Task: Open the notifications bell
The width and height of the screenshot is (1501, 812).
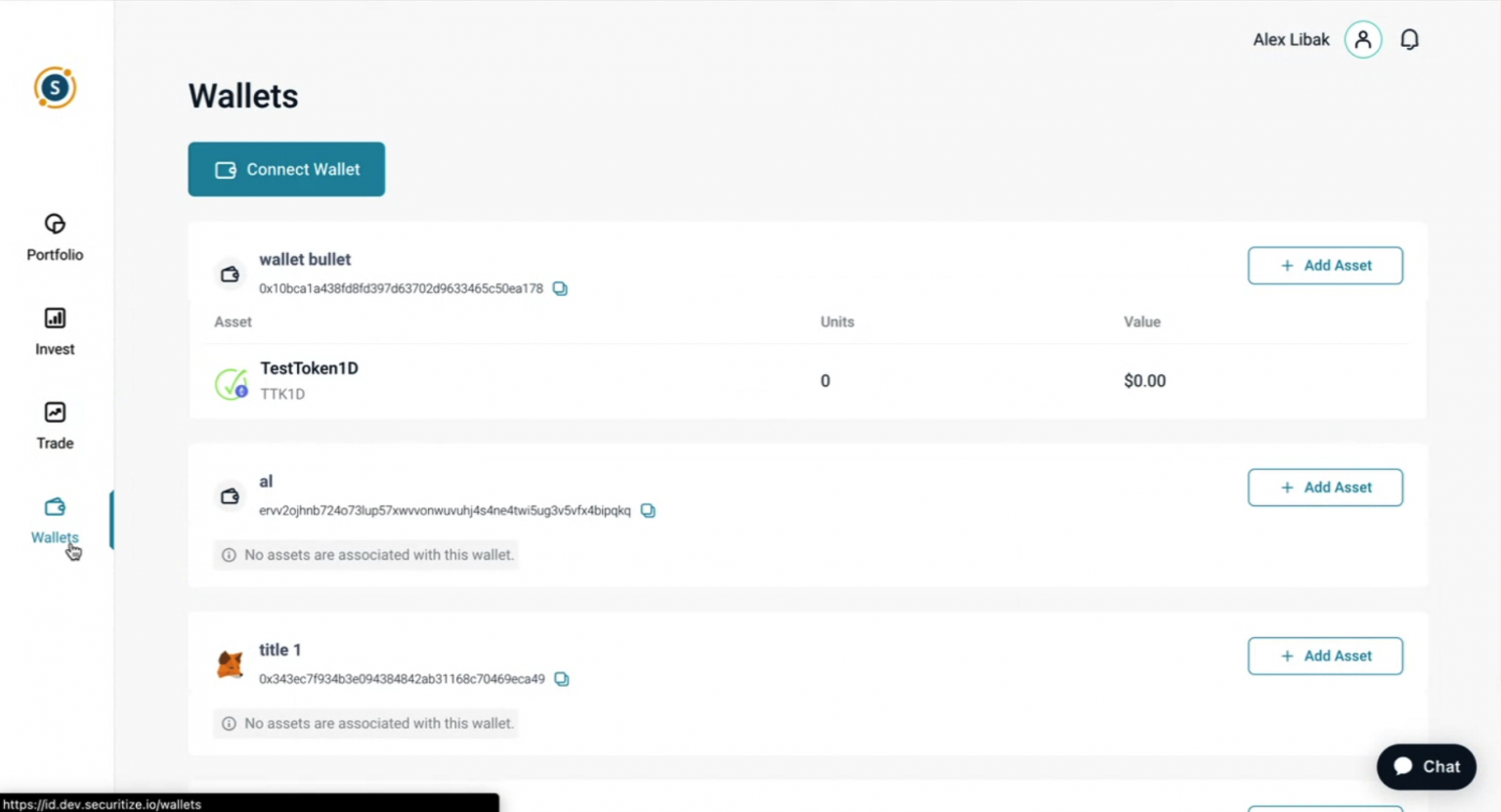Action: click(1409, 39)
